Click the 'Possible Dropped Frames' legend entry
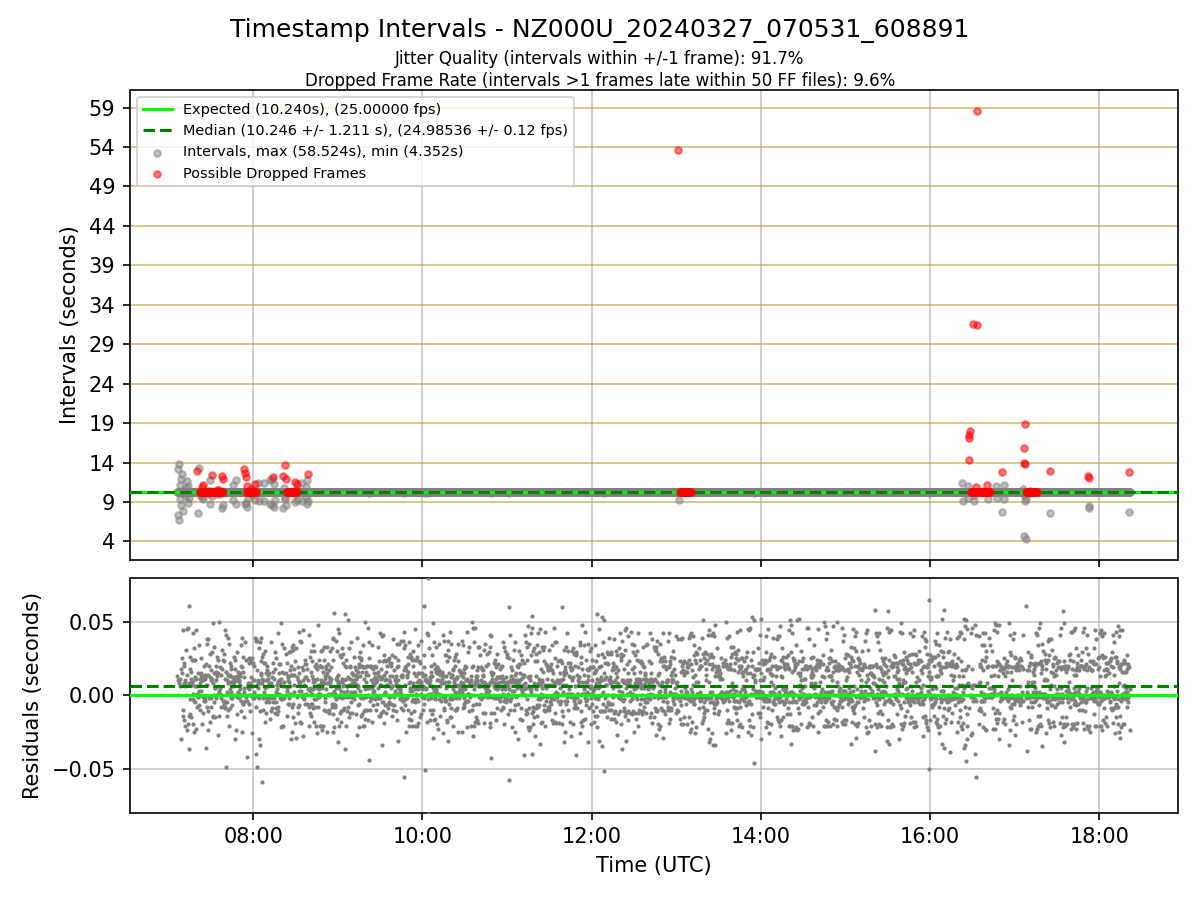The height and width of the screenshot is (900, 1200). (x=274, y=173)
